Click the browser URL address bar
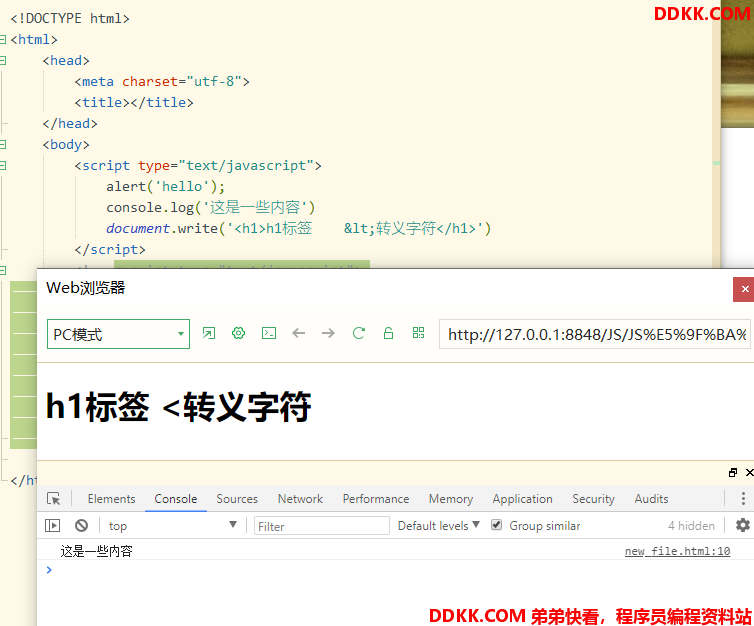 (x=595, y=334)
